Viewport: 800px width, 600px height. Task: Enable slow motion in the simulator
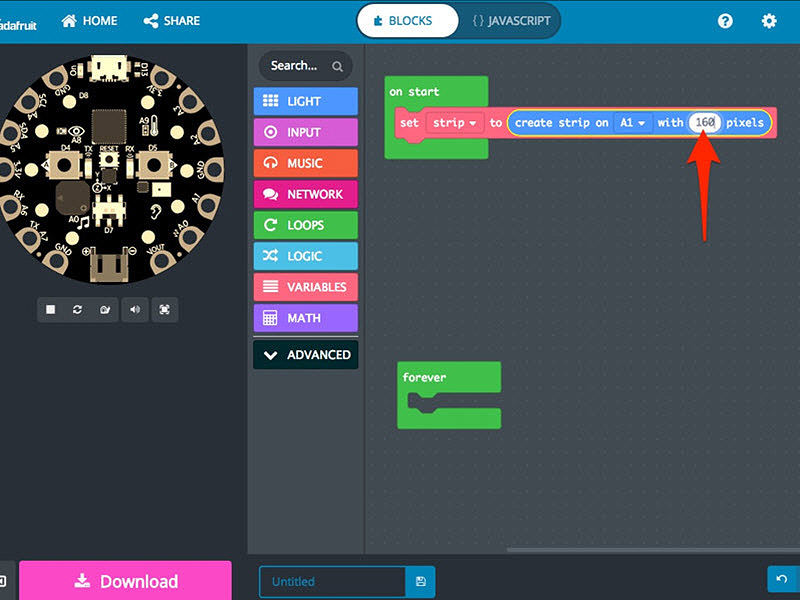point(105,310)
